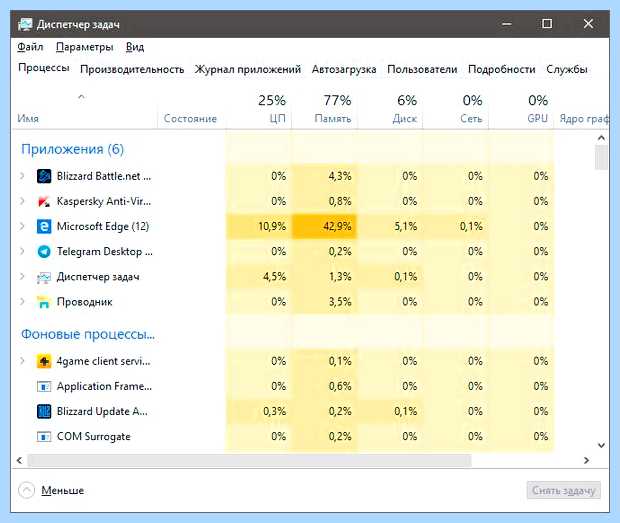Sort by the Память column header
The image size is (620, 523).
(325, 110)
